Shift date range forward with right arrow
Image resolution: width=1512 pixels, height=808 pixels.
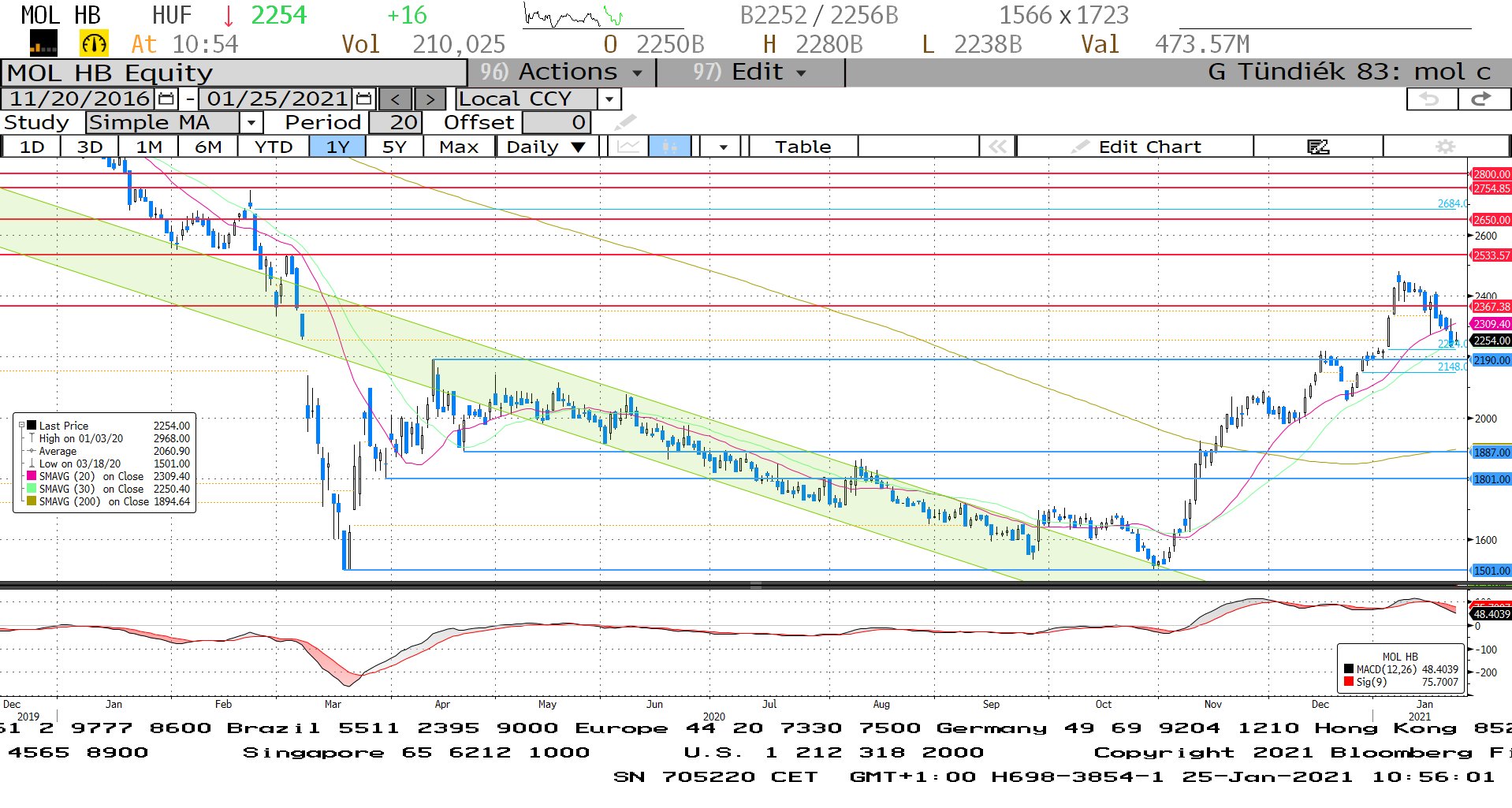click(x=430, y=99)
